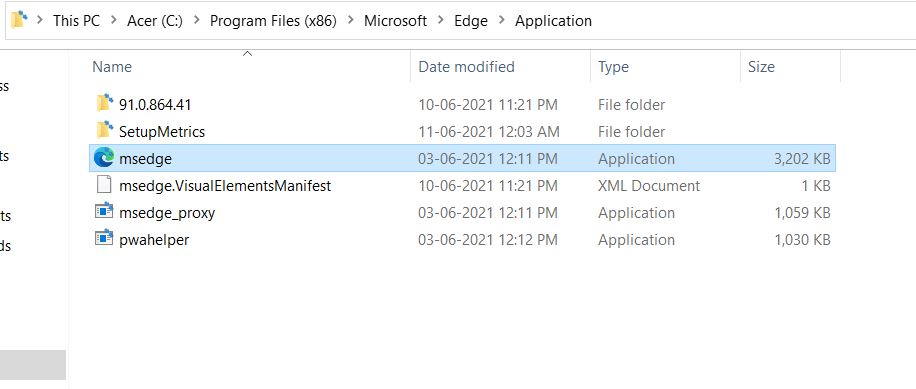Navigate to Program Files (x86) breadcrumb
The width and height of the screenshot is (916, 389).
273,20
